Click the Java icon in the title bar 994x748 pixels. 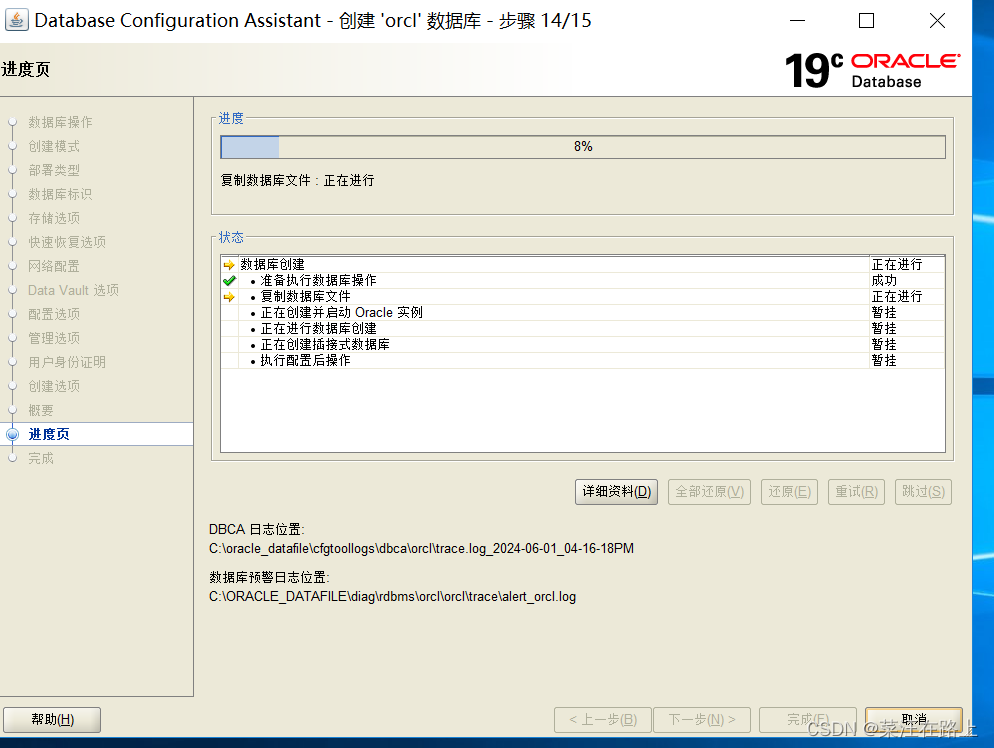pyautogui.click(x=16, y=20)
